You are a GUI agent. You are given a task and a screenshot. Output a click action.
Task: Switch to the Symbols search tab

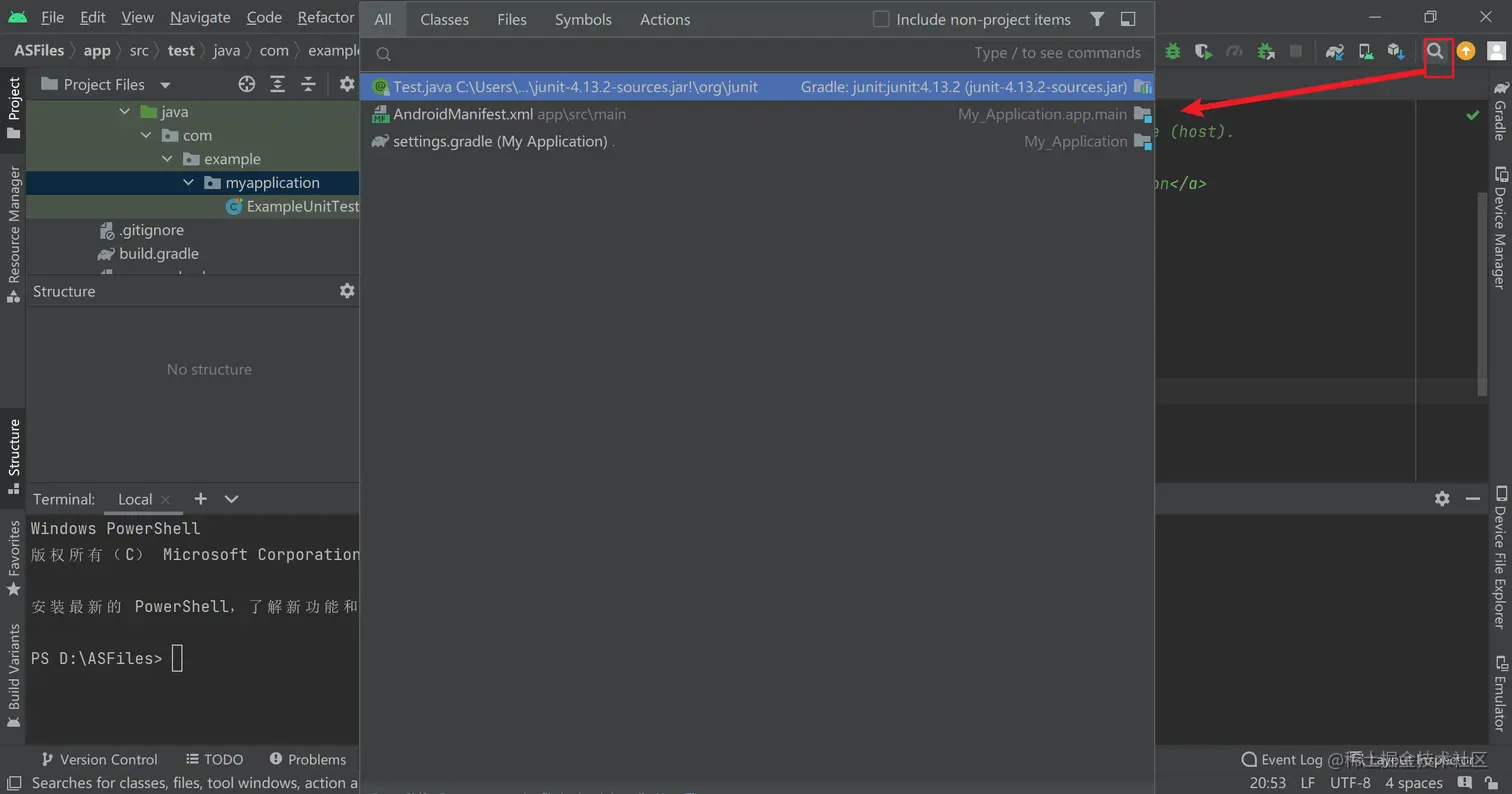click(x=583, y=19)
